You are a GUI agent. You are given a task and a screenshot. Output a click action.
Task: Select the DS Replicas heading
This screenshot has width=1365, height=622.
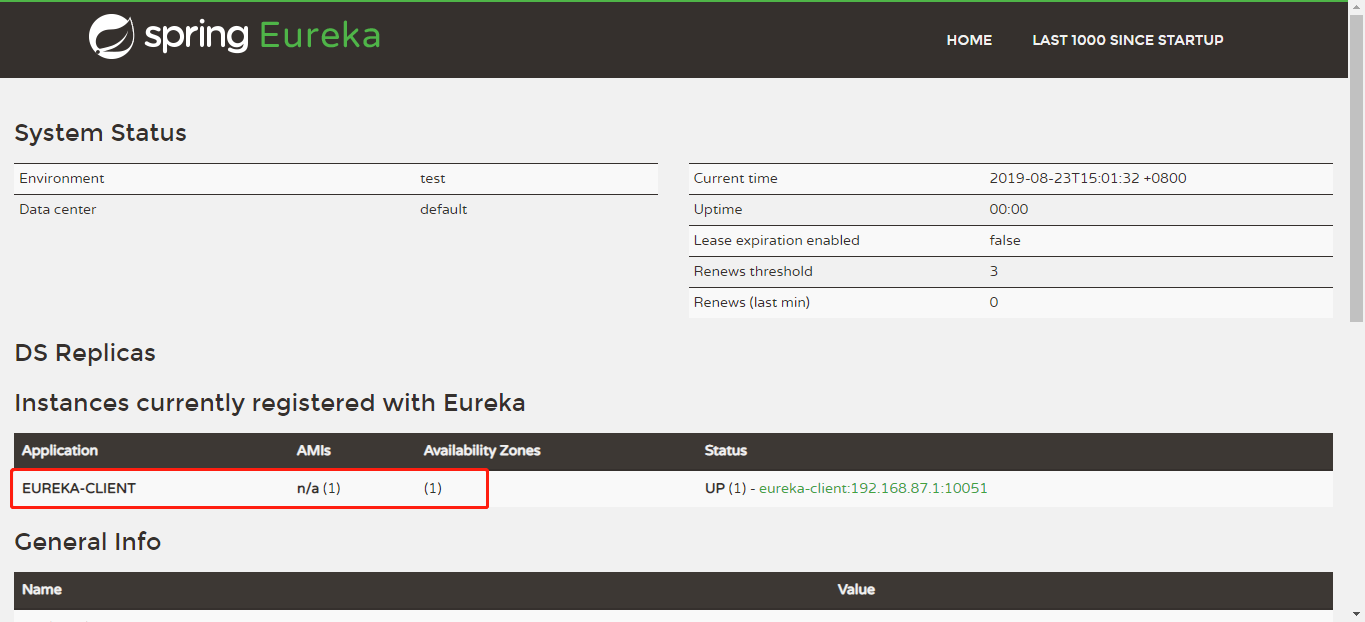coord(85,353)
